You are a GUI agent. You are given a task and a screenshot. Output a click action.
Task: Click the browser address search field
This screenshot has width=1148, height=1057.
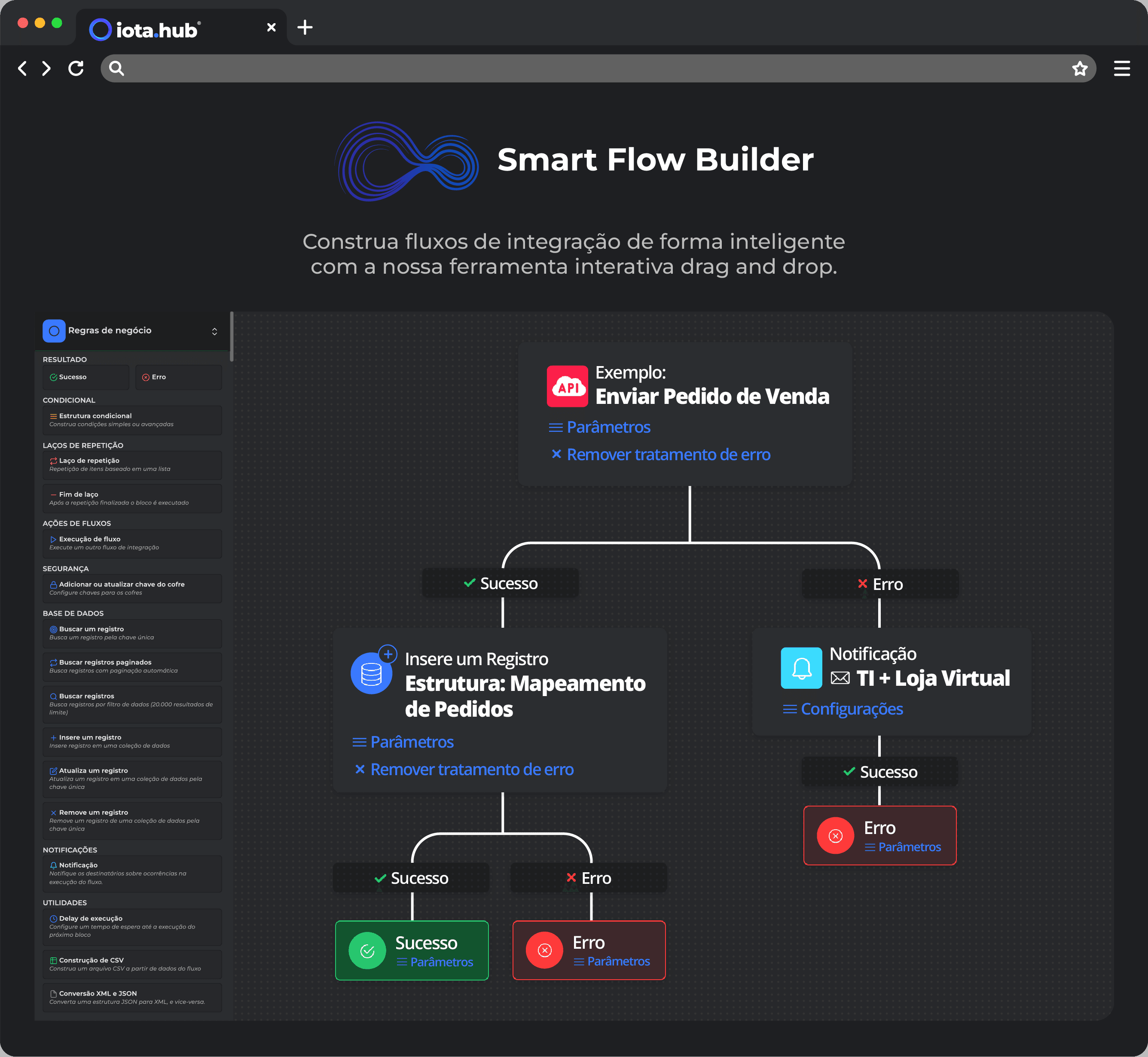tap(595, 69)
